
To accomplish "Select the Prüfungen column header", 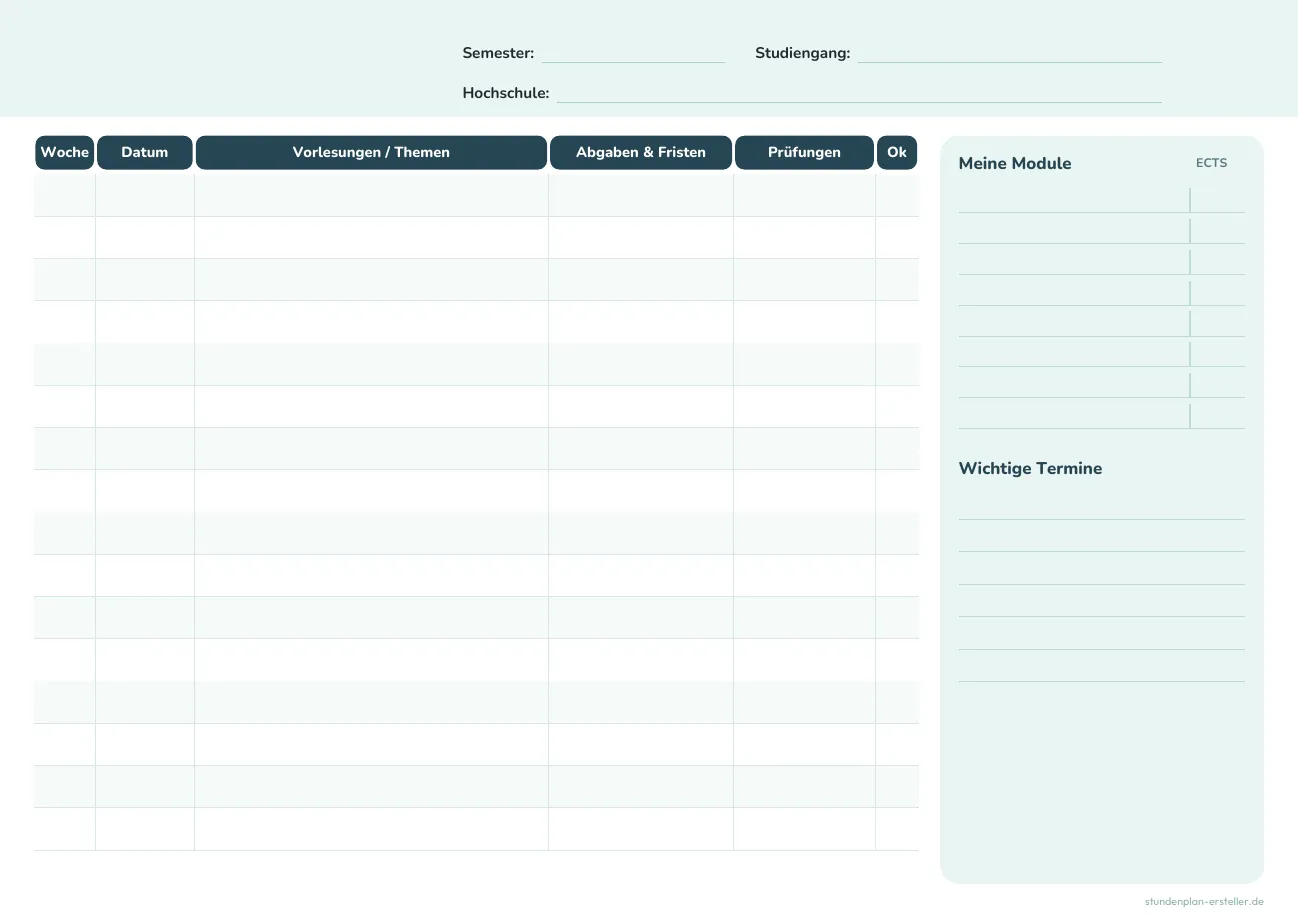I will click(804, 153).
